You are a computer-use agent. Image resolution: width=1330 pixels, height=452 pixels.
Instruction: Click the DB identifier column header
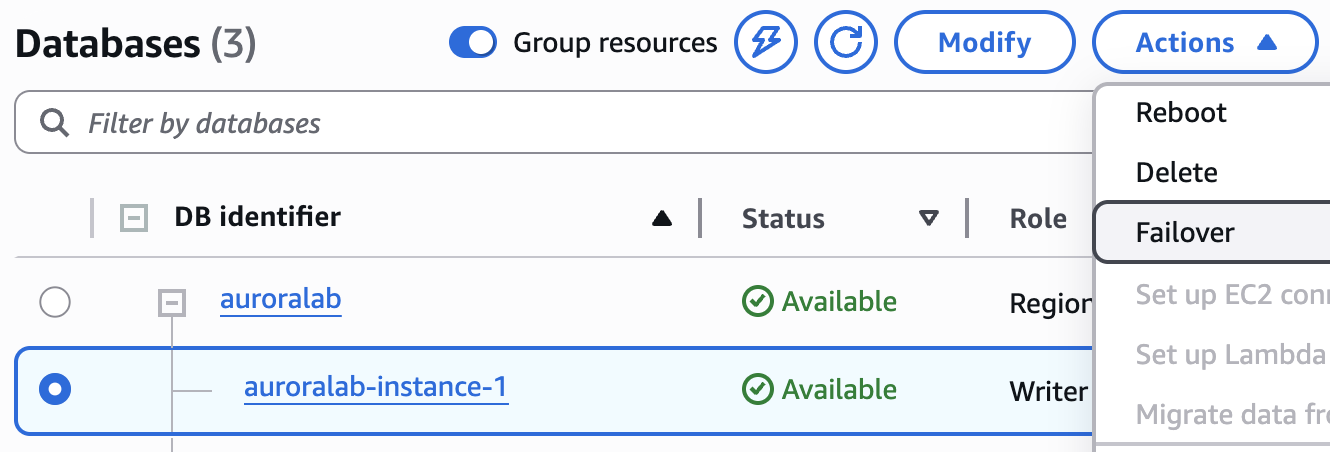[x=257, y=217]
